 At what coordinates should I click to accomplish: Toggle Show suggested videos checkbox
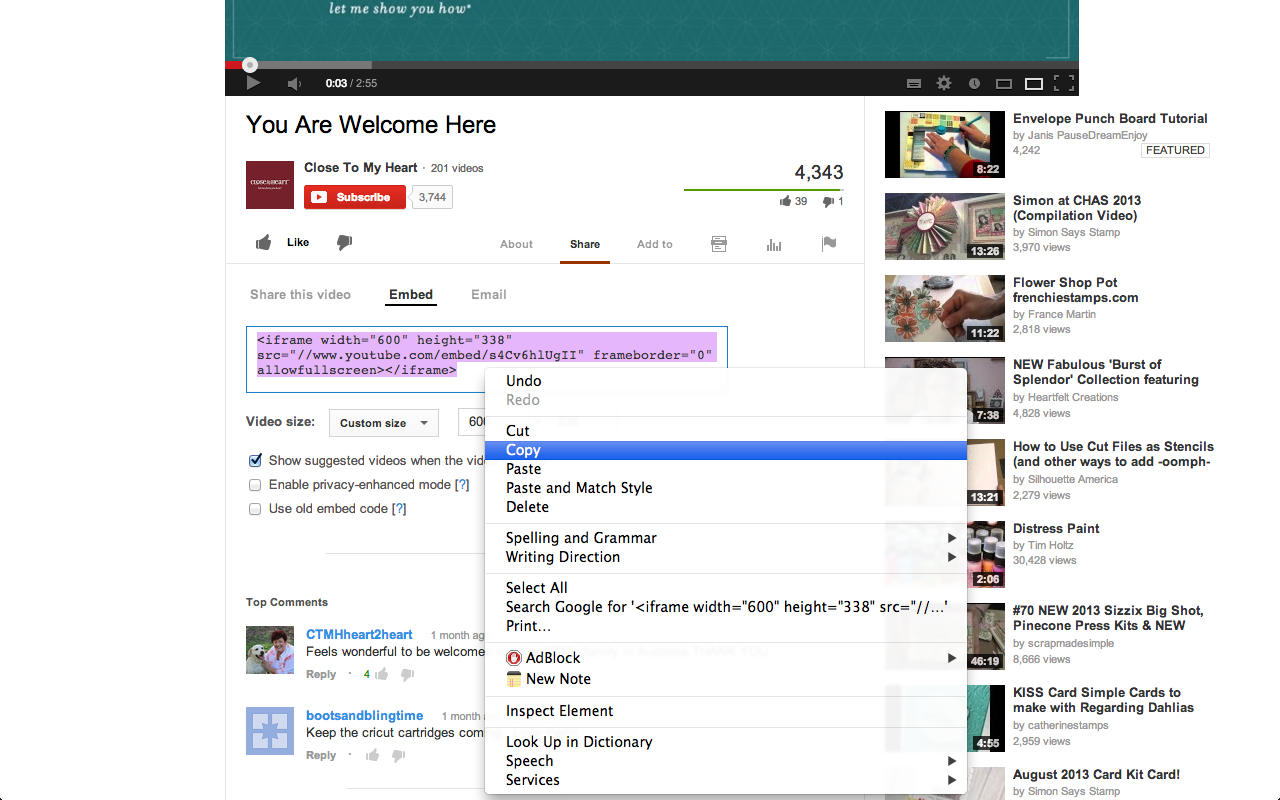(255, 461)
